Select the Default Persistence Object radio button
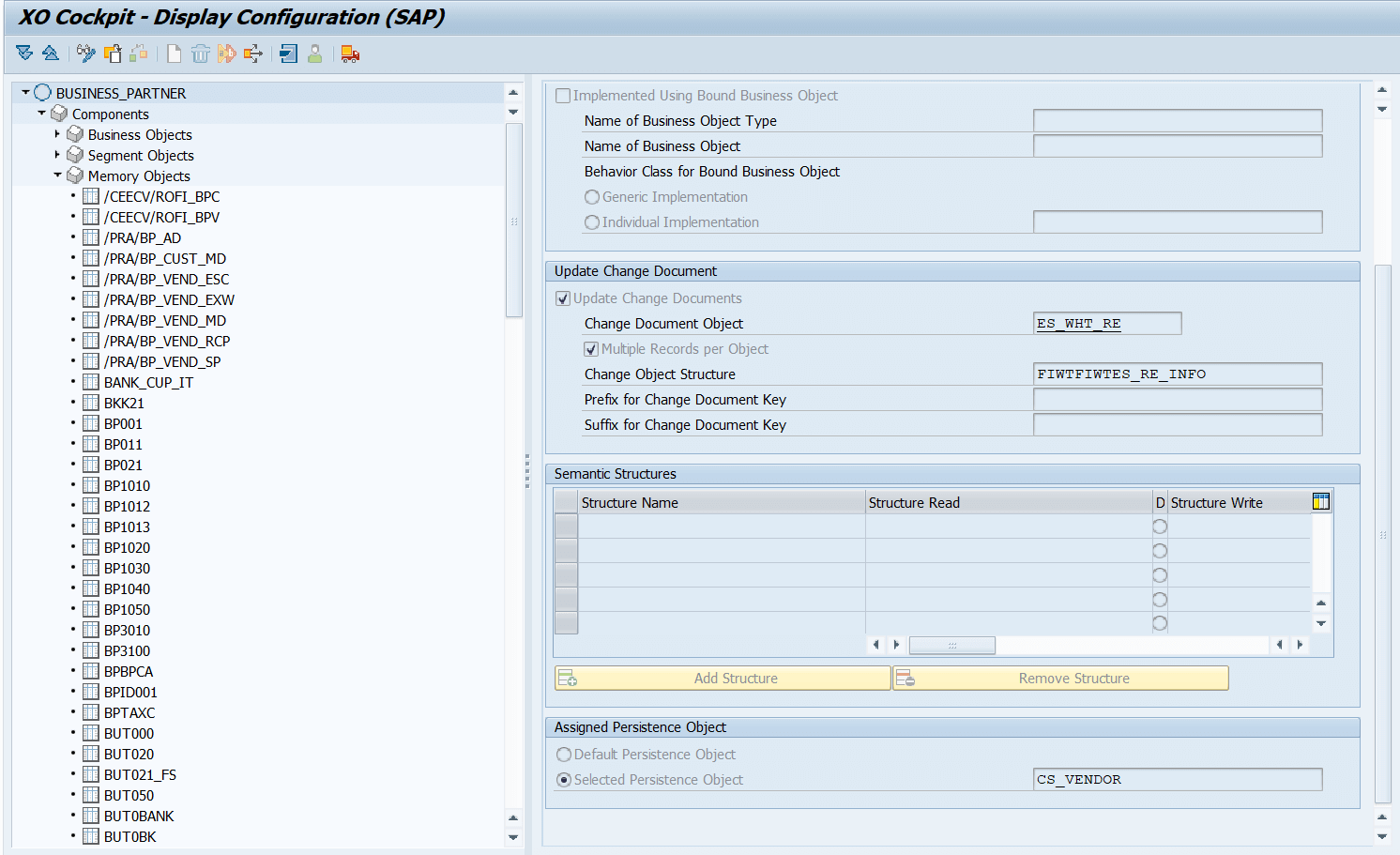1400x855 pixels. tap(564, 754)
